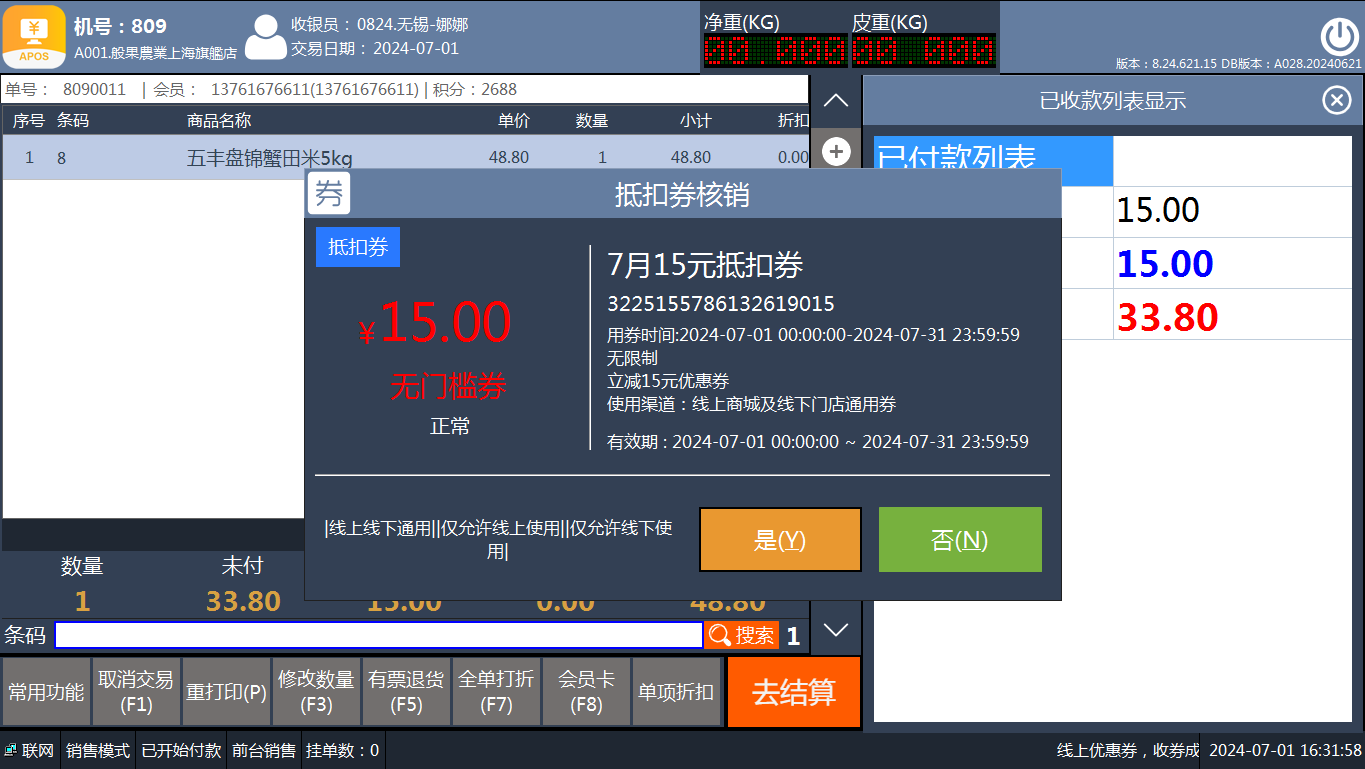1365x769 pixels.
Task: Click the power exit icon
Action: point(1339,37)
